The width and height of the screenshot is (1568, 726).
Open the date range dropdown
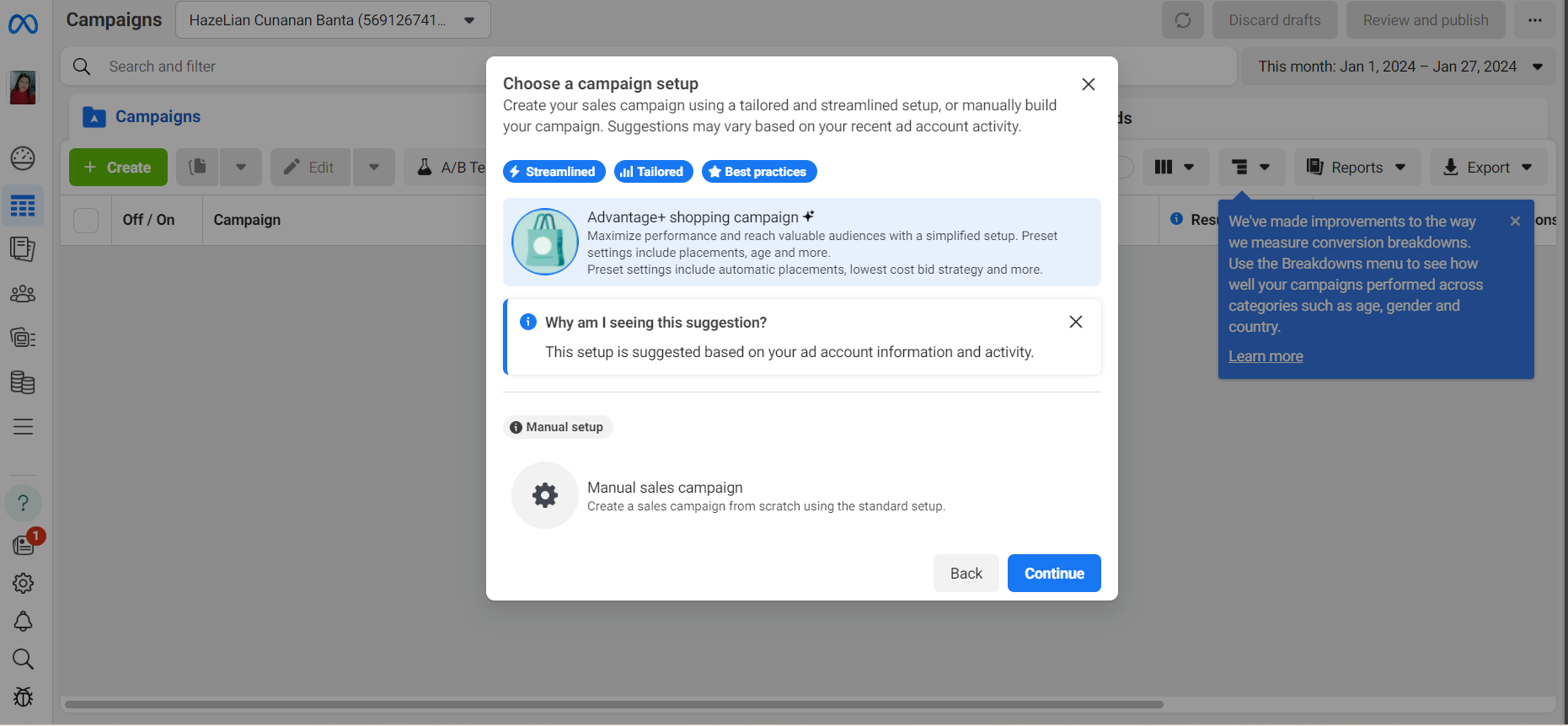[x=1399, y=67]
